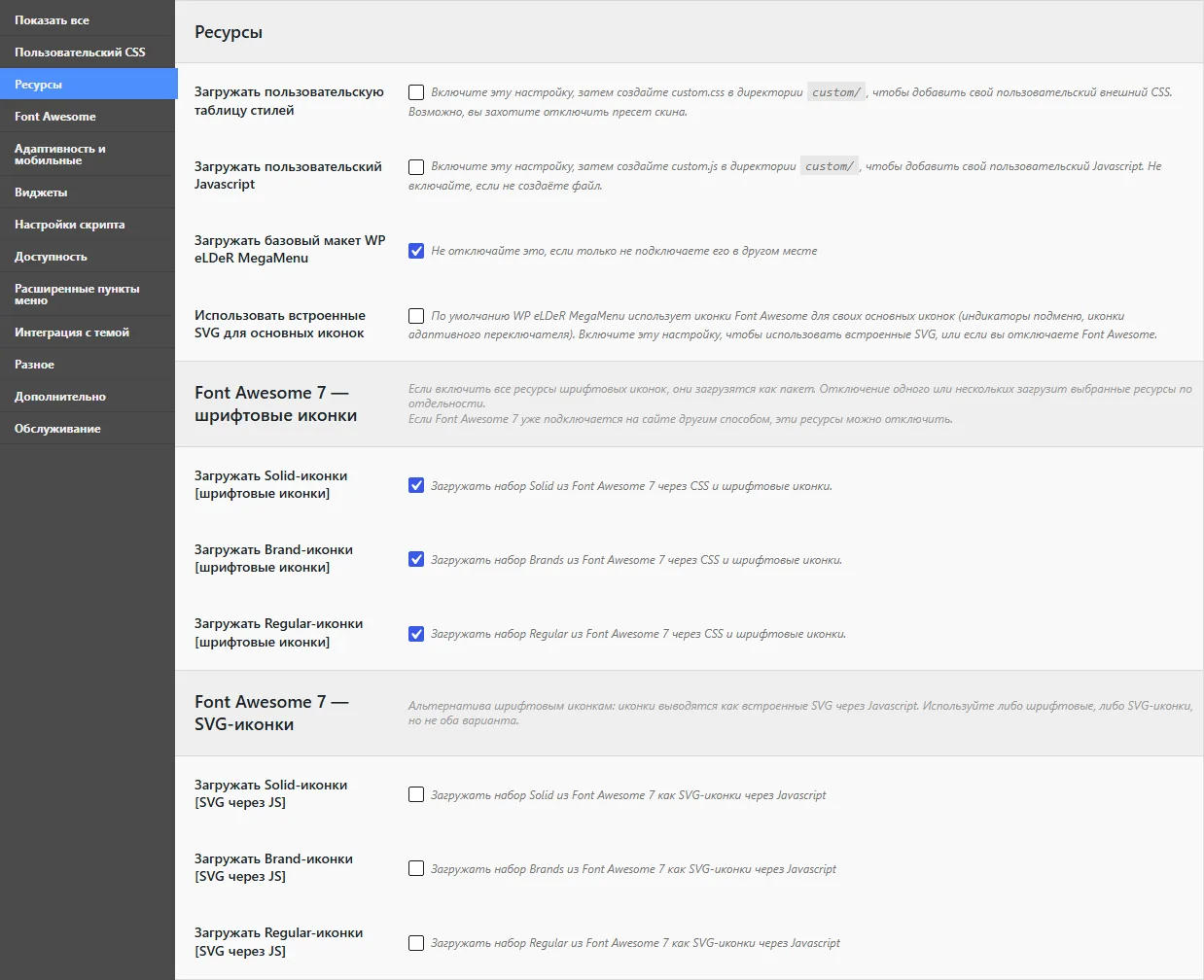Select "Расширенные пункты меню" tab
This screenshot has height=980, width=1204.
[89, 295]
